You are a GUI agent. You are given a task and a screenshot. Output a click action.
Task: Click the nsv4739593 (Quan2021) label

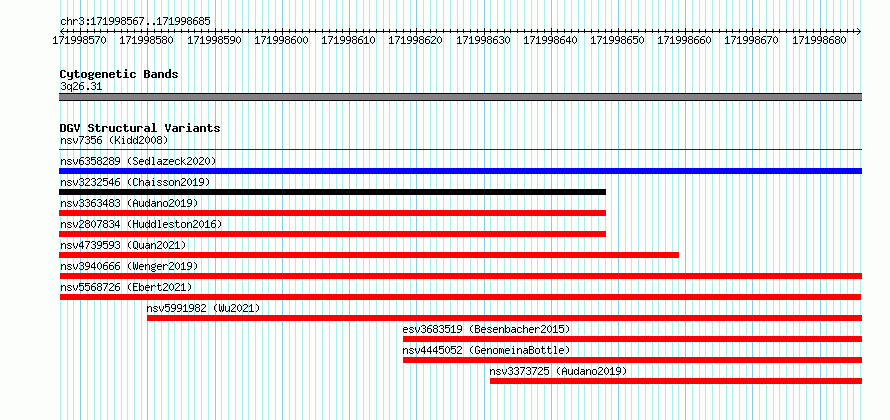pos(123,245)
